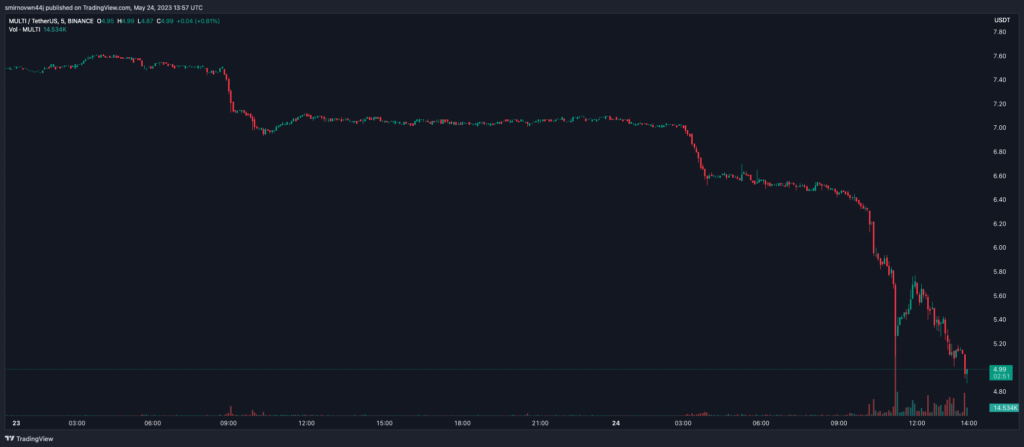
Task: Click the Vol - MULTI indicator label
Action: [x=24, y=29]
